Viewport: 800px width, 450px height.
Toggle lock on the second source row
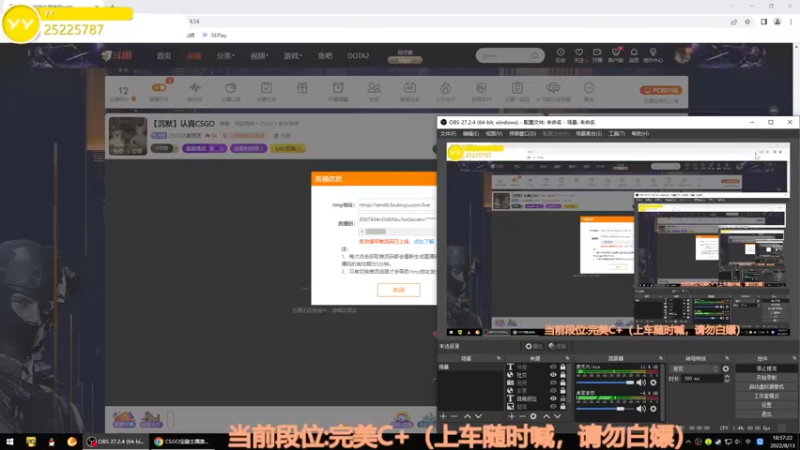pos(563,374)
